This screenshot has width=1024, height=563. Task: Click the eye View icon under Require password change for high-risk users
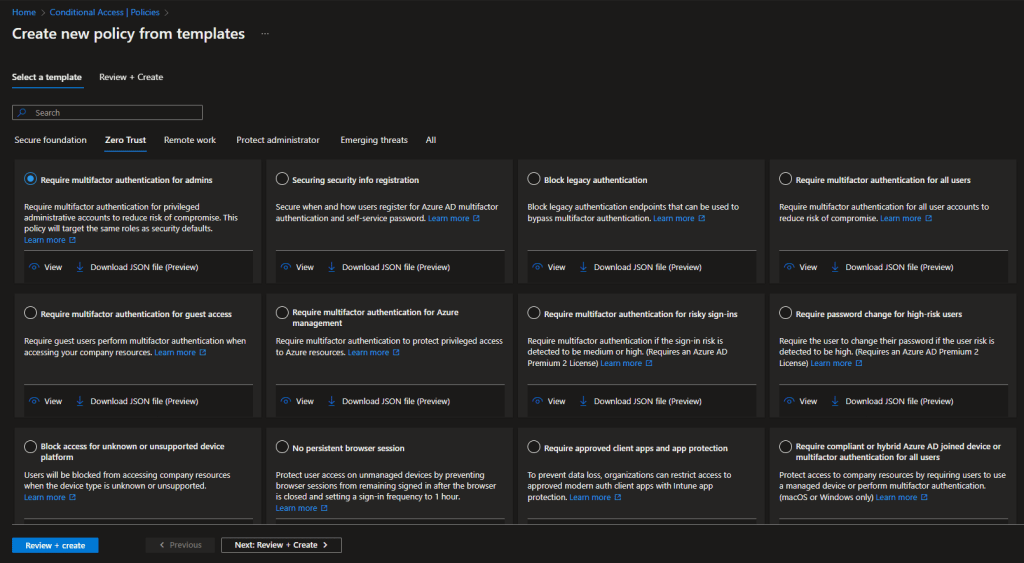pos(790,401)
